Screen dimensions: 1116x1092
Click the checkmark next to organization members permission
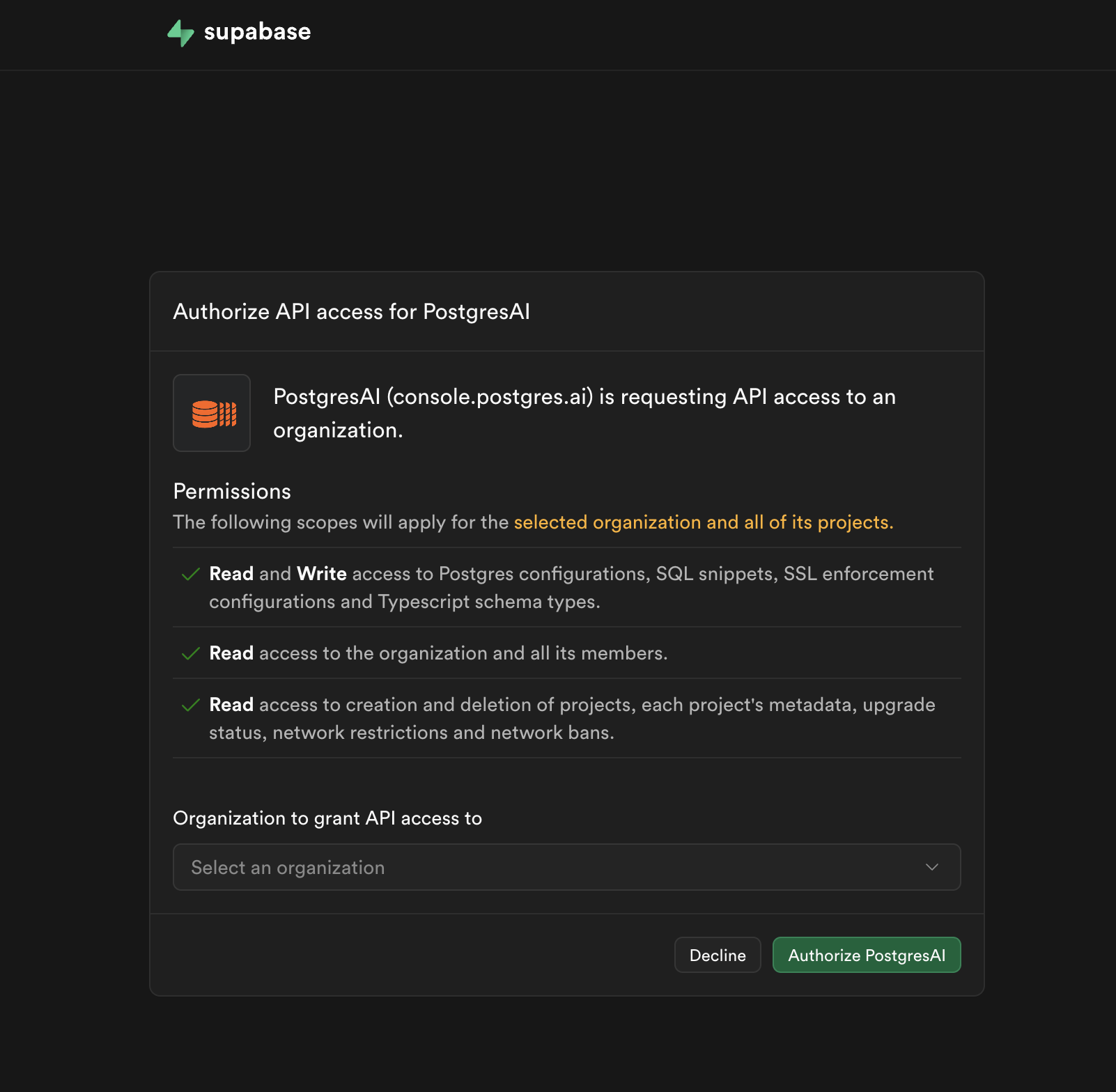point(189,653)
